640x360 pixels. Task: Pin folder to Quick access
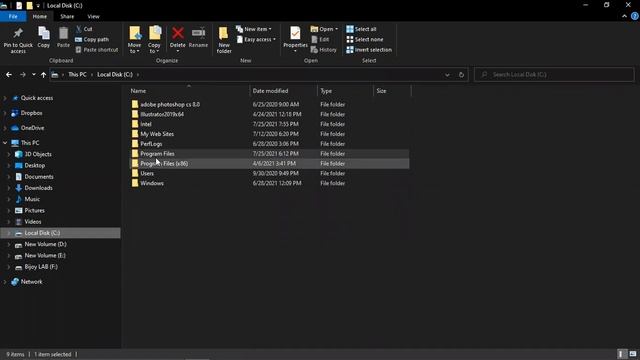(x=18, y=40)
